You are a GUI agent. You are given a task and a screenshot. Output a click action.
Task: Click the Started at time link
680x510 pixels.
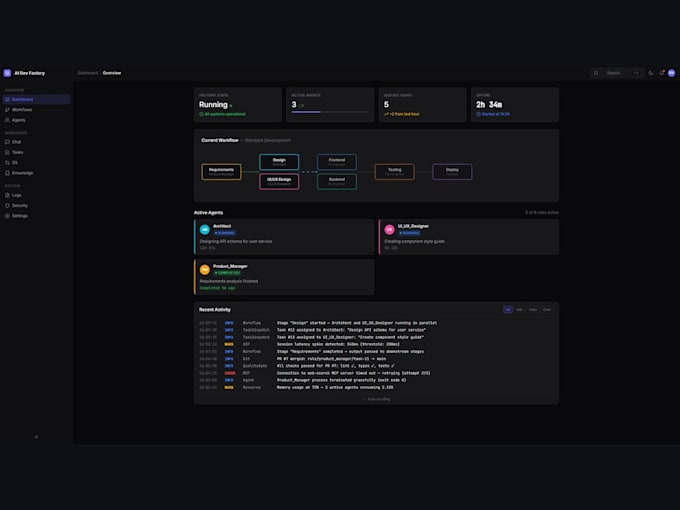point(493,114)
